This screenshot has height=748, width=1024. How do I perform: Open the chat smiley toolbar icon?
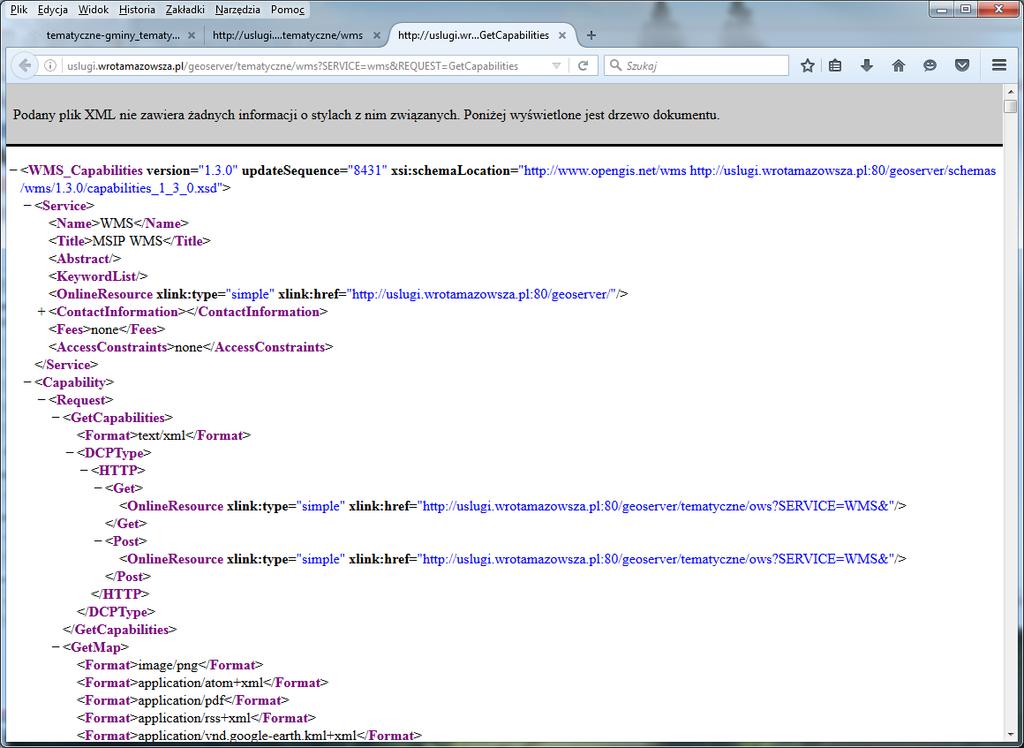(930, 65)
